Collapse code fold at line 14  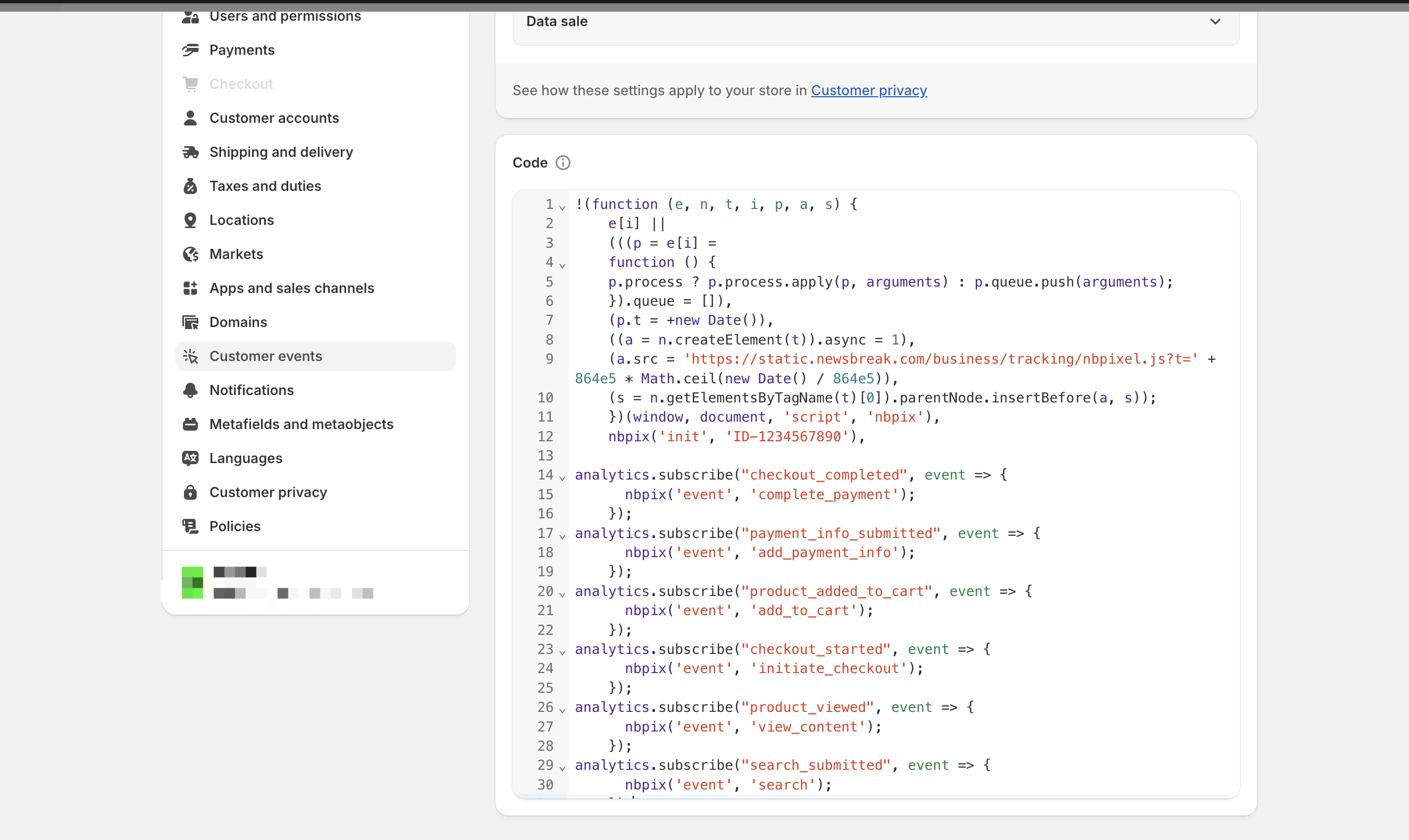click(x=562, y=478)
